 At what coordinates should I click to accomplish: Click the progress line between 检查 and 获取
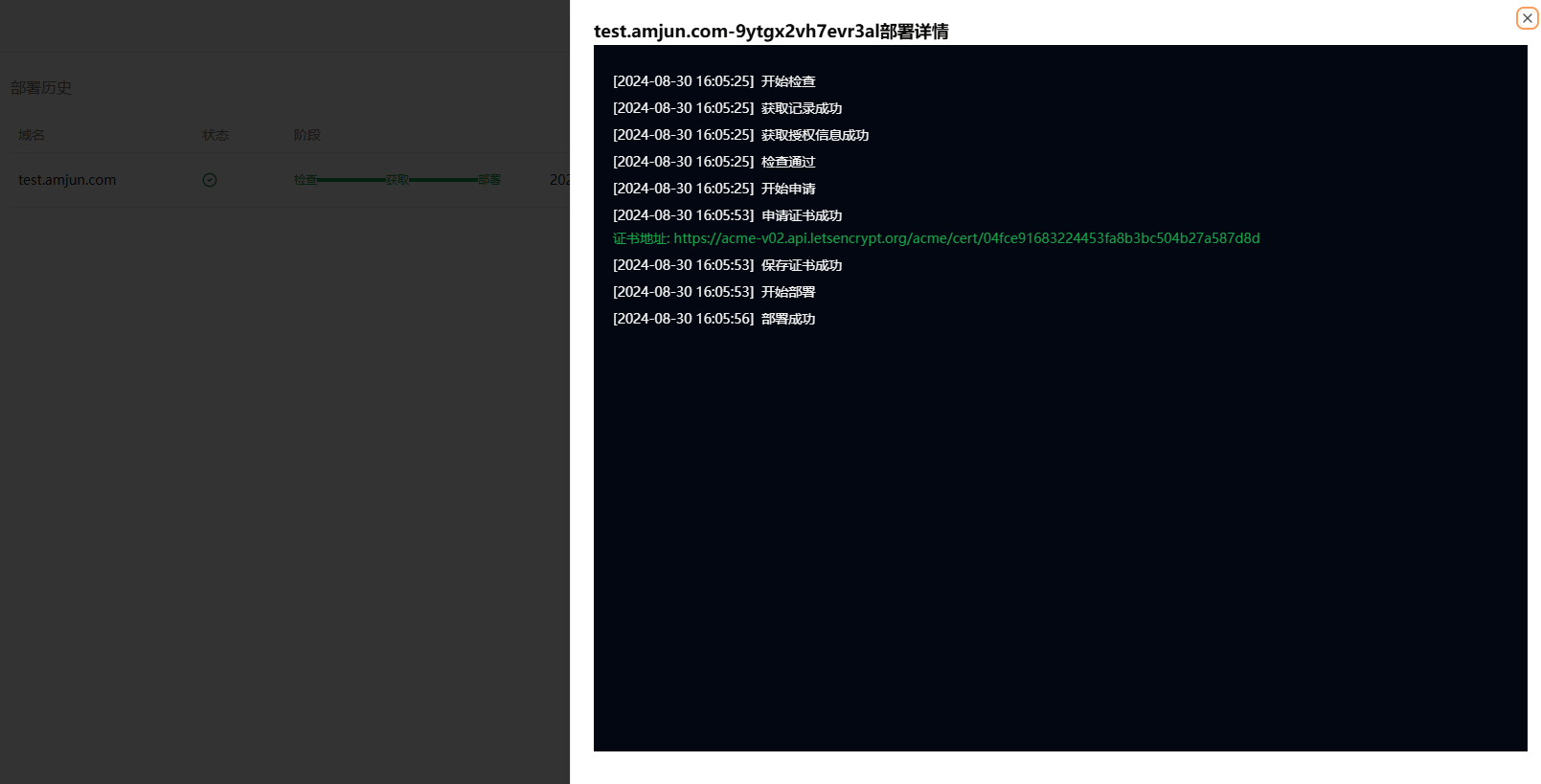[351, 180]
